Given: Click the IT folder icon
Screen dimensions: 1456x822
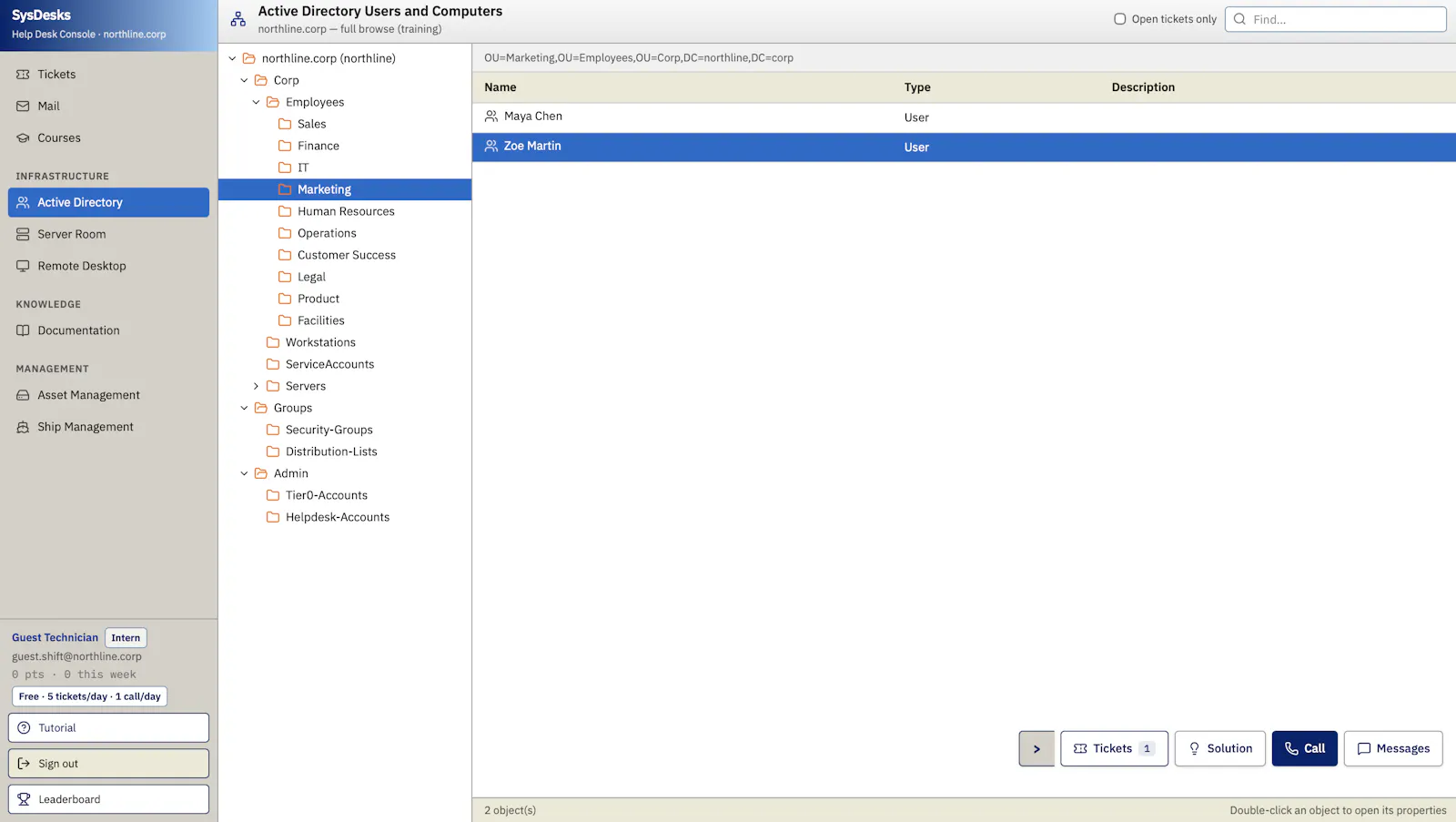Looking at the screenshot, I should [x=285, y=167].
